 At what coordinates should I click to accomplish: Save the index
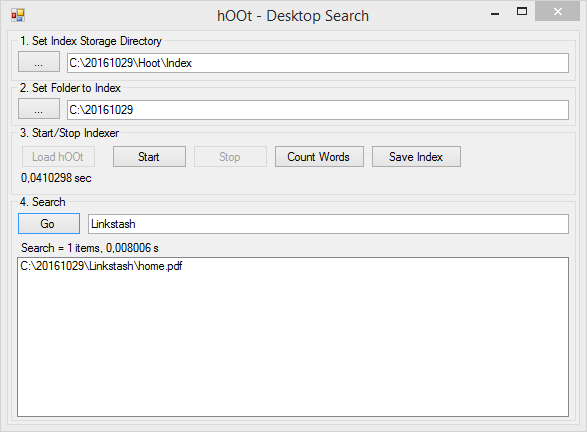[416, 156]
